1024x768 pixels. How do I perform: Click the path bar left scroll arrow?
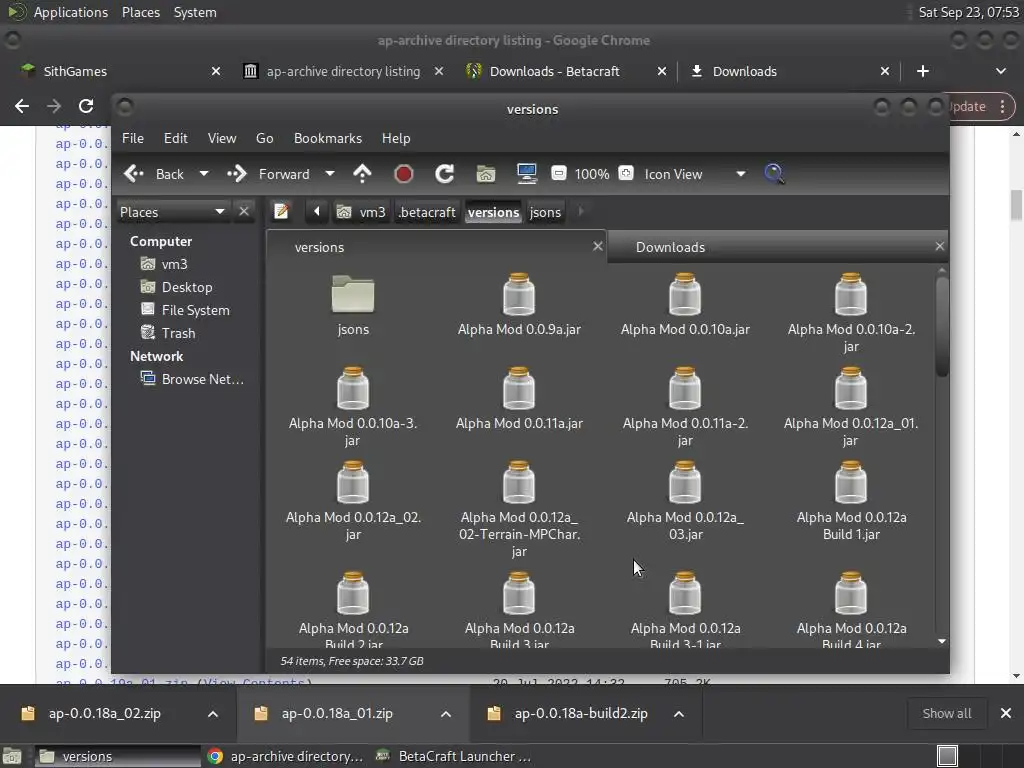[x=317, y=212]
